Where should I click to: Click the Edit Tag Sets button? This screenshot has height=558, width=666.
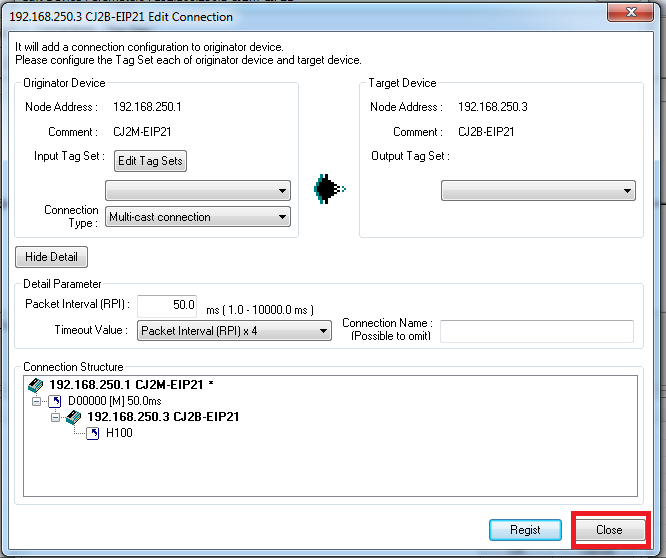(150, 161)
